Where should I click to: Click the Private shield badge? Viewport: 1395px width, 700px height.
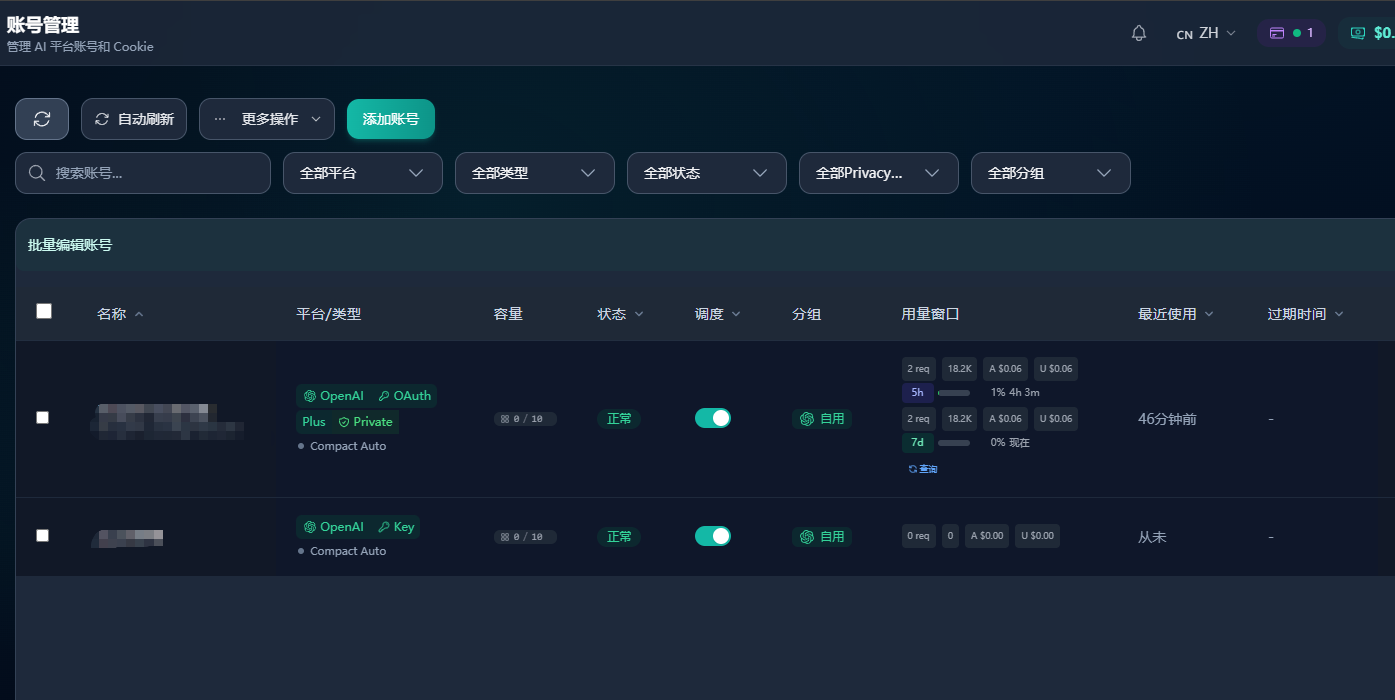point(365,422)
